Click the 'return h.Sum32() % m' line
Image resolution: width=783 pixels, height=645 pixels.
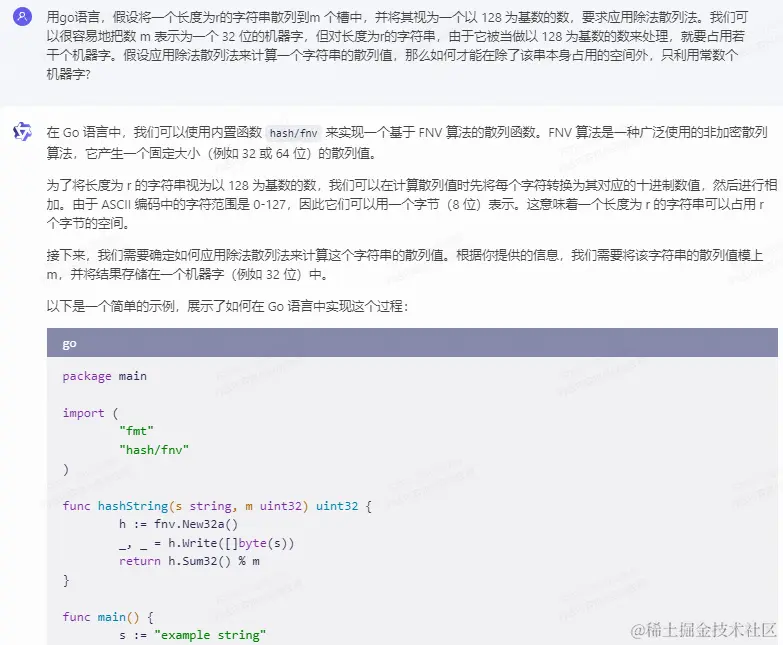189,561
